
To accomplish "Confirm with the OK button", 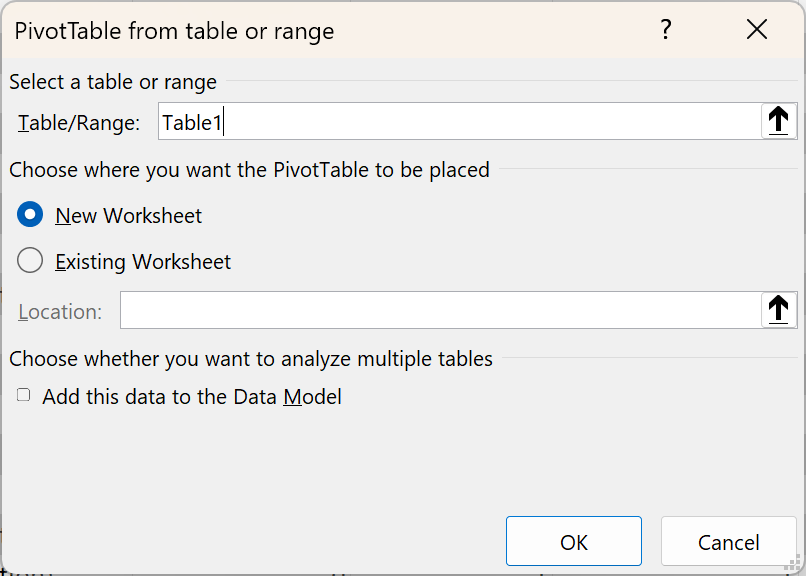I will click(x=573, y=542).
